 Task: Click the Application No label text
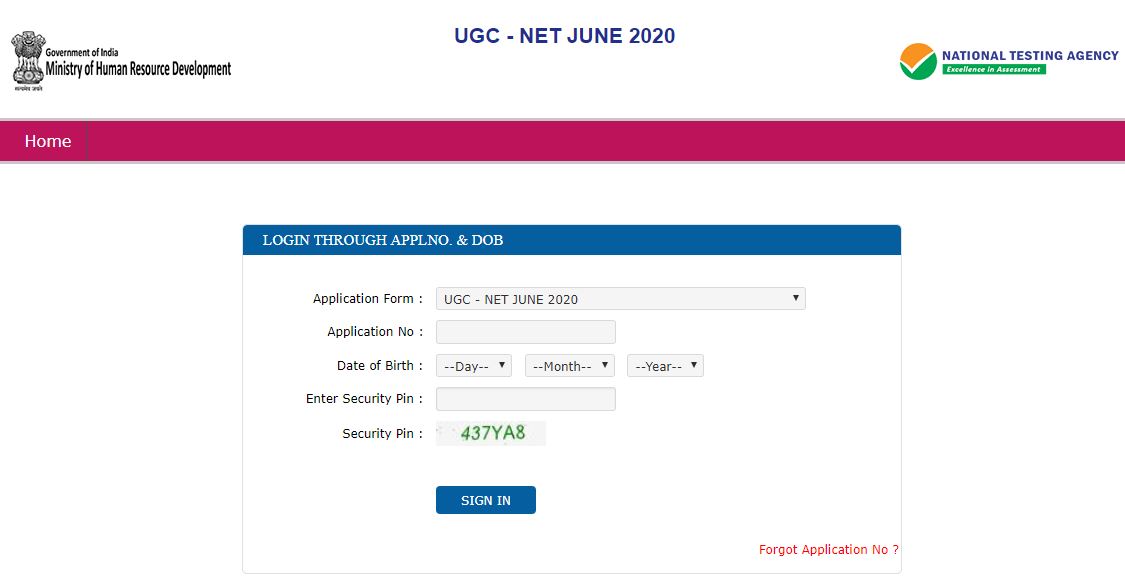pos(367,331)
